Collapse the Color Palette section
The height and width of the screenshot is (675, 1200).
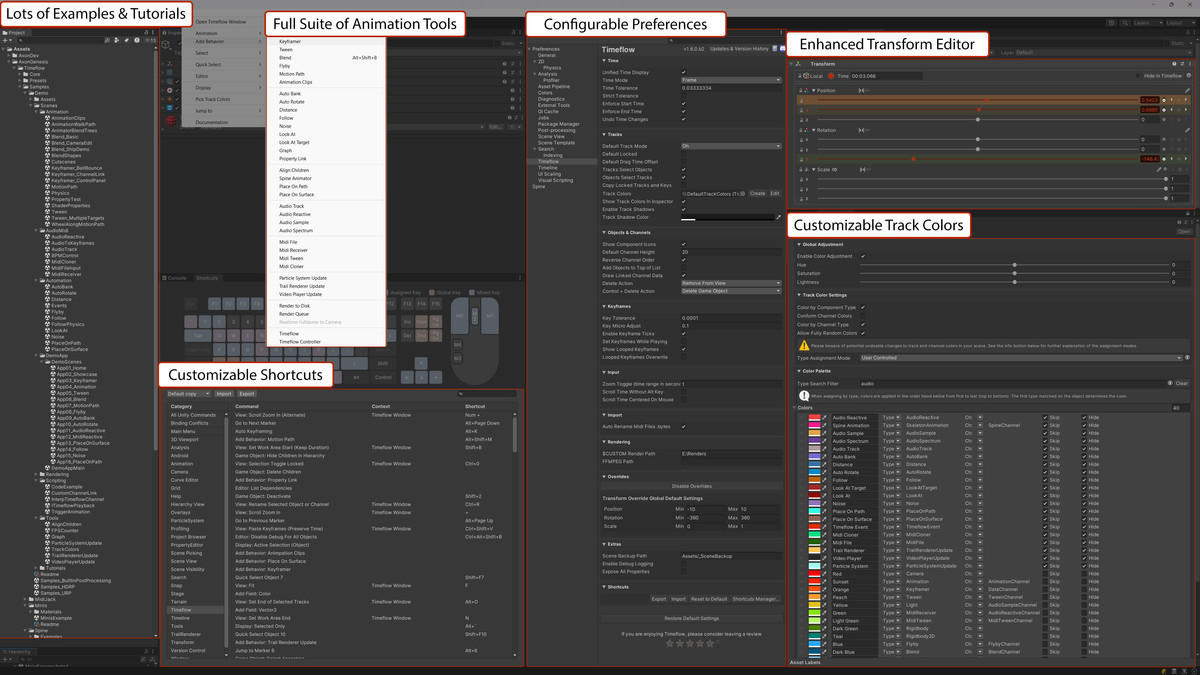[799, 371]
